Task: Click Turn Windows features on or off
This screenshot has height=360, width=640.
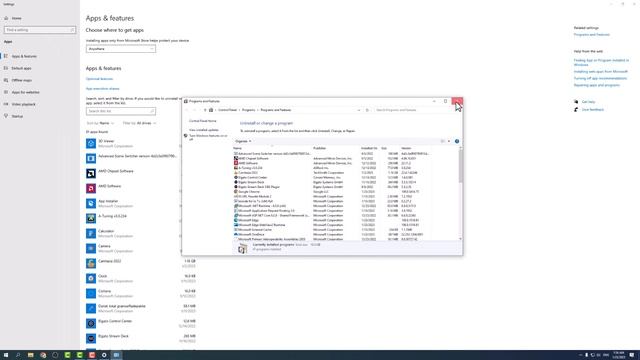Action: (208, 137)
